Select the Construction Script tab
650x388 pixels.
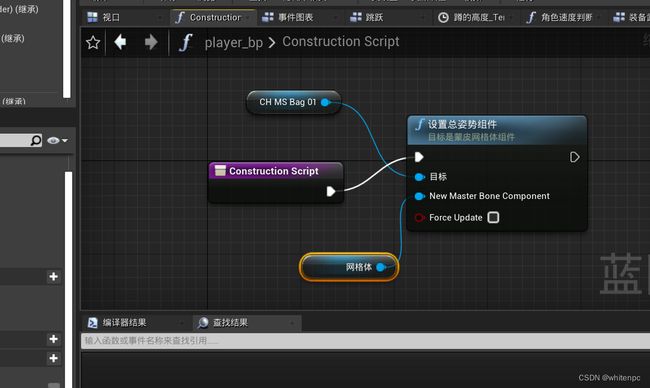coord(213,17)
